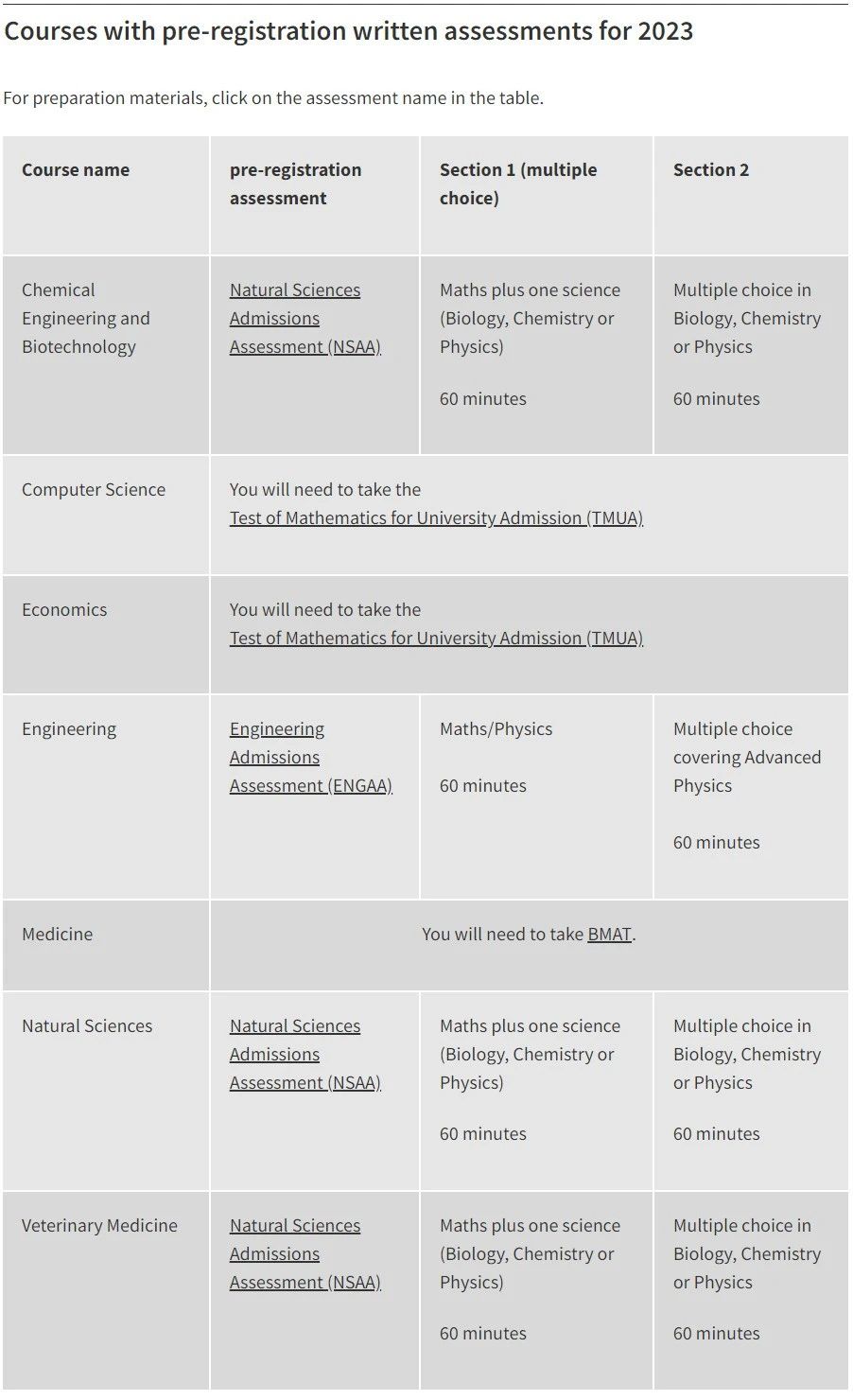Click the "For preparation materials" intro sentence
Image resolution: width=853 pixels, height=1400 pixels.
click(273, 98)
